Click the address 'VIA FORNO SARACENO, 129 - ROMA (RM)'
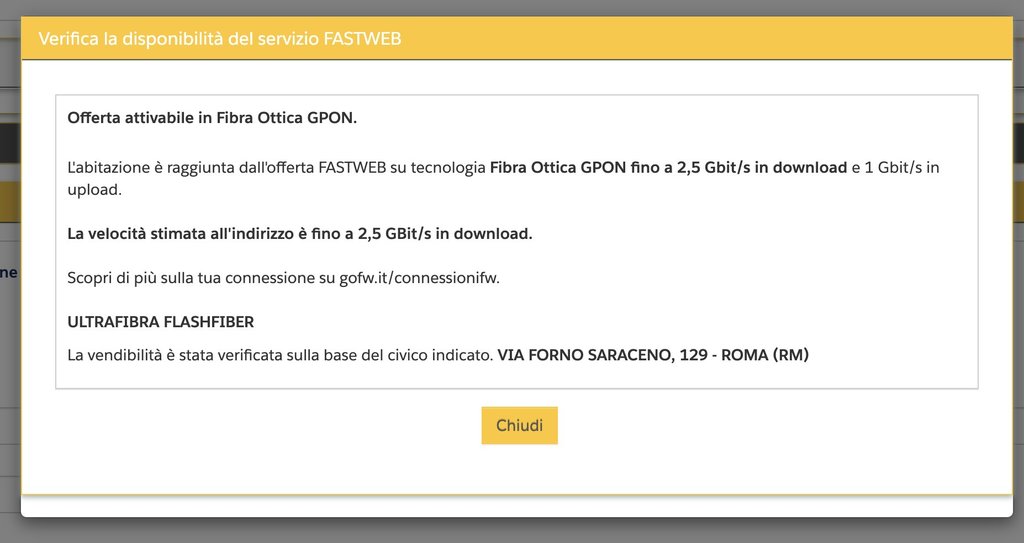The height and width of the screenshot is (543, 1024). (652, 355)
